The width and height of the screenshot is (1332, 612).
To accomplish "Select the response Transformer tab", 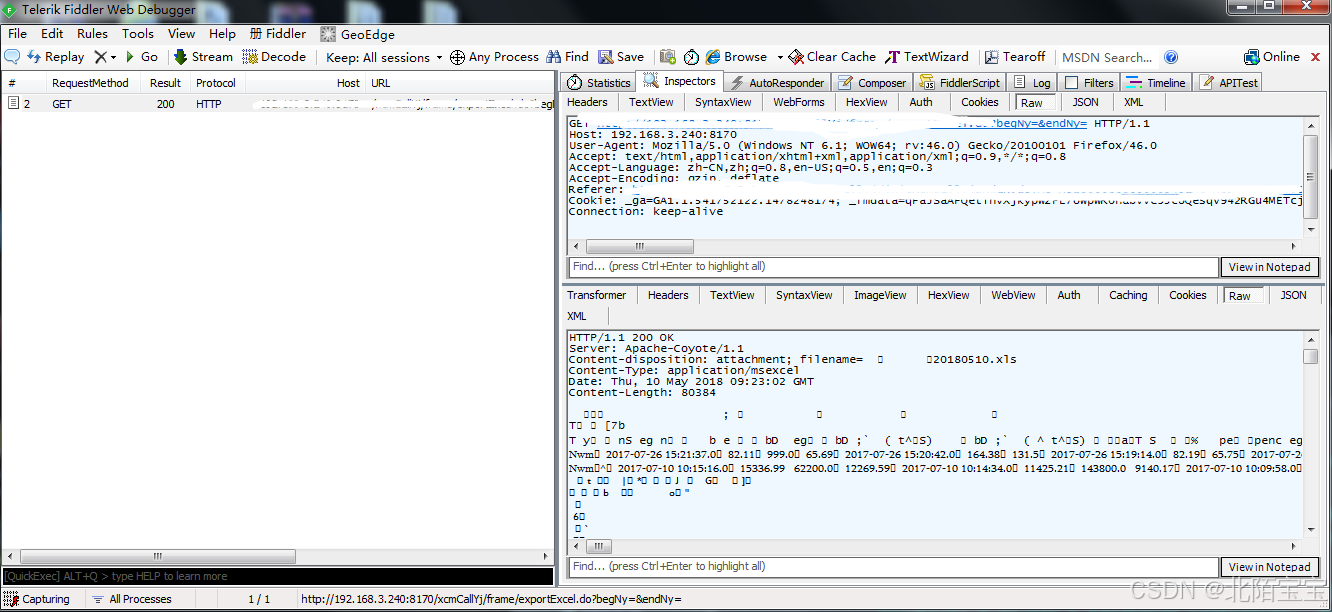I will coord(597,295).
